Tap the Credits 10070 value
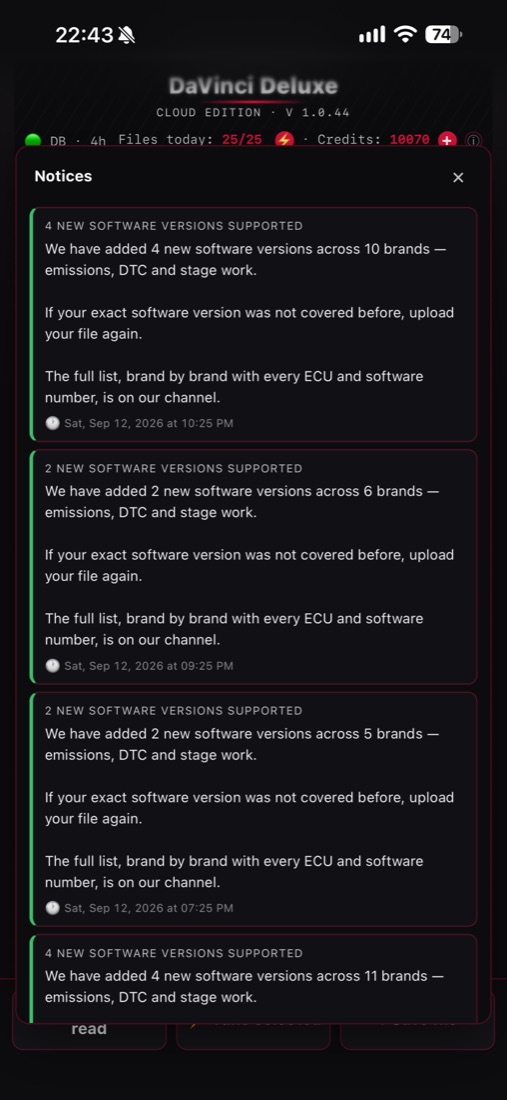Screen dimensions: 507x1100 [410, 140]
